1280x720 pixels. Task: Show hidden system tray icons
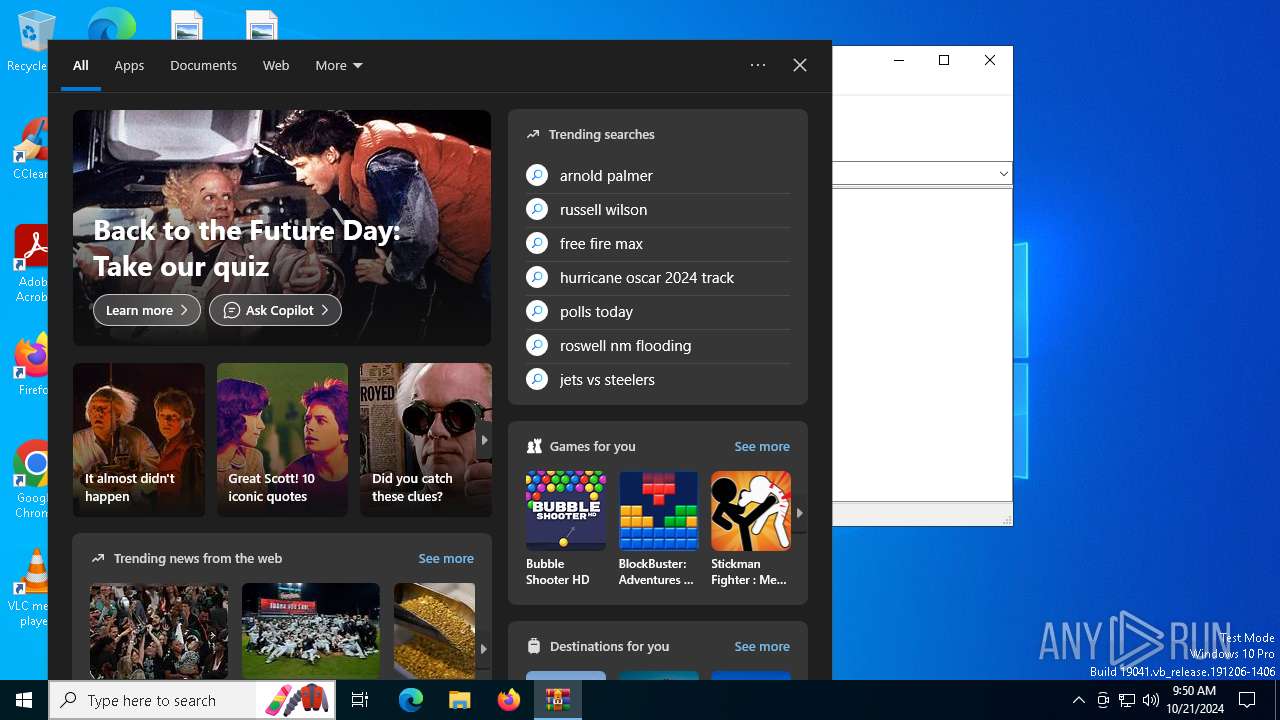pyautogui.click(x=1078, y=700)
